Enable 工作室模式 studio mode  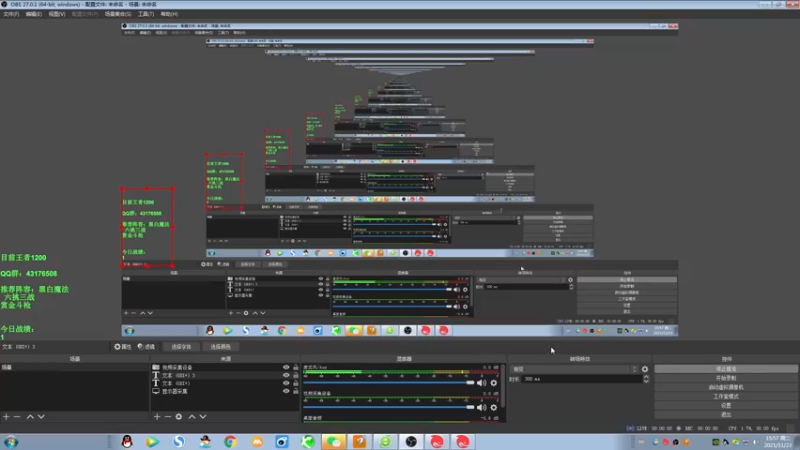click(x=726, y=396)
